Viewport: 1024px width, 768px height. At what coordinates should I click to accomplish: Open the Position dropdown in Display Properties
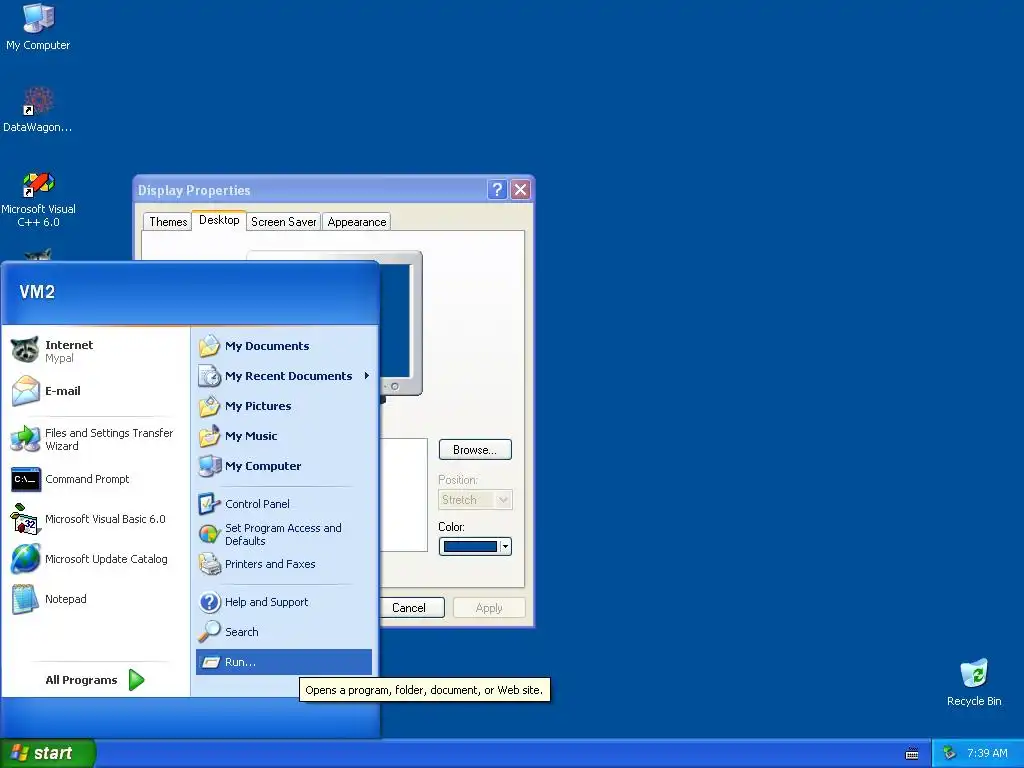tap(475, 500)
